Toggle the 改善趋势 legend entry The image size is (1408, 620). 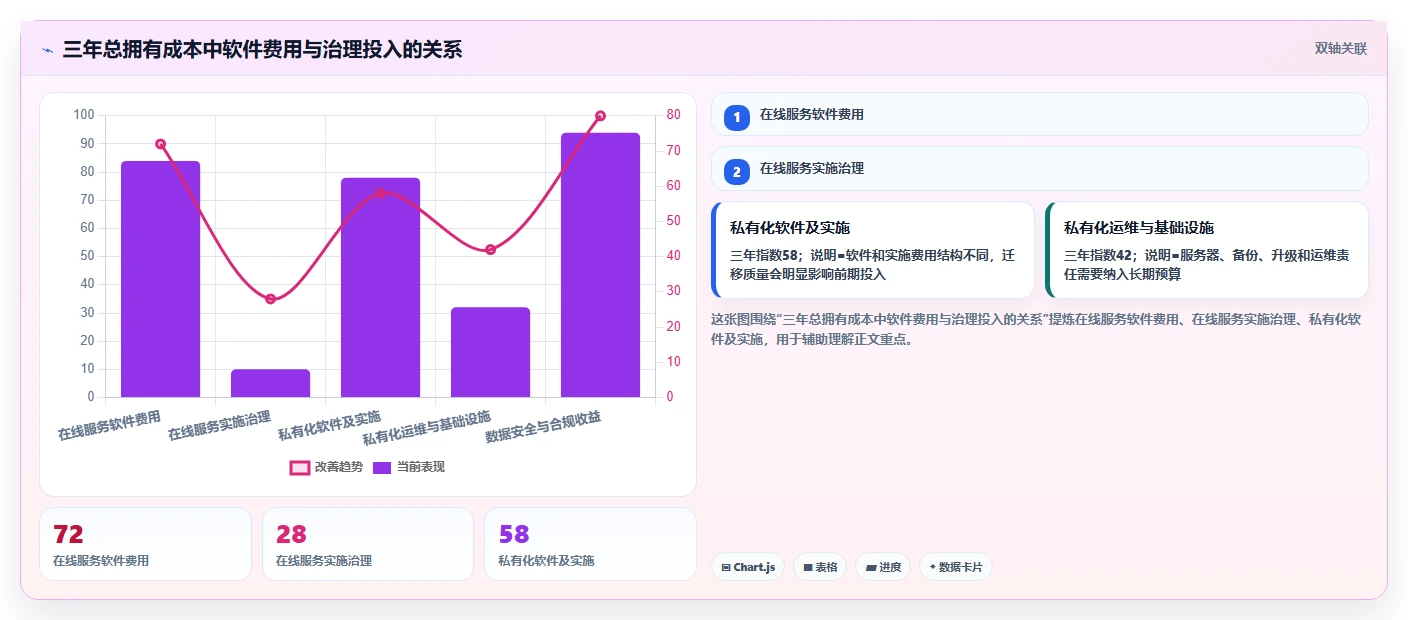pyautogui.click(x=326, y=467)
